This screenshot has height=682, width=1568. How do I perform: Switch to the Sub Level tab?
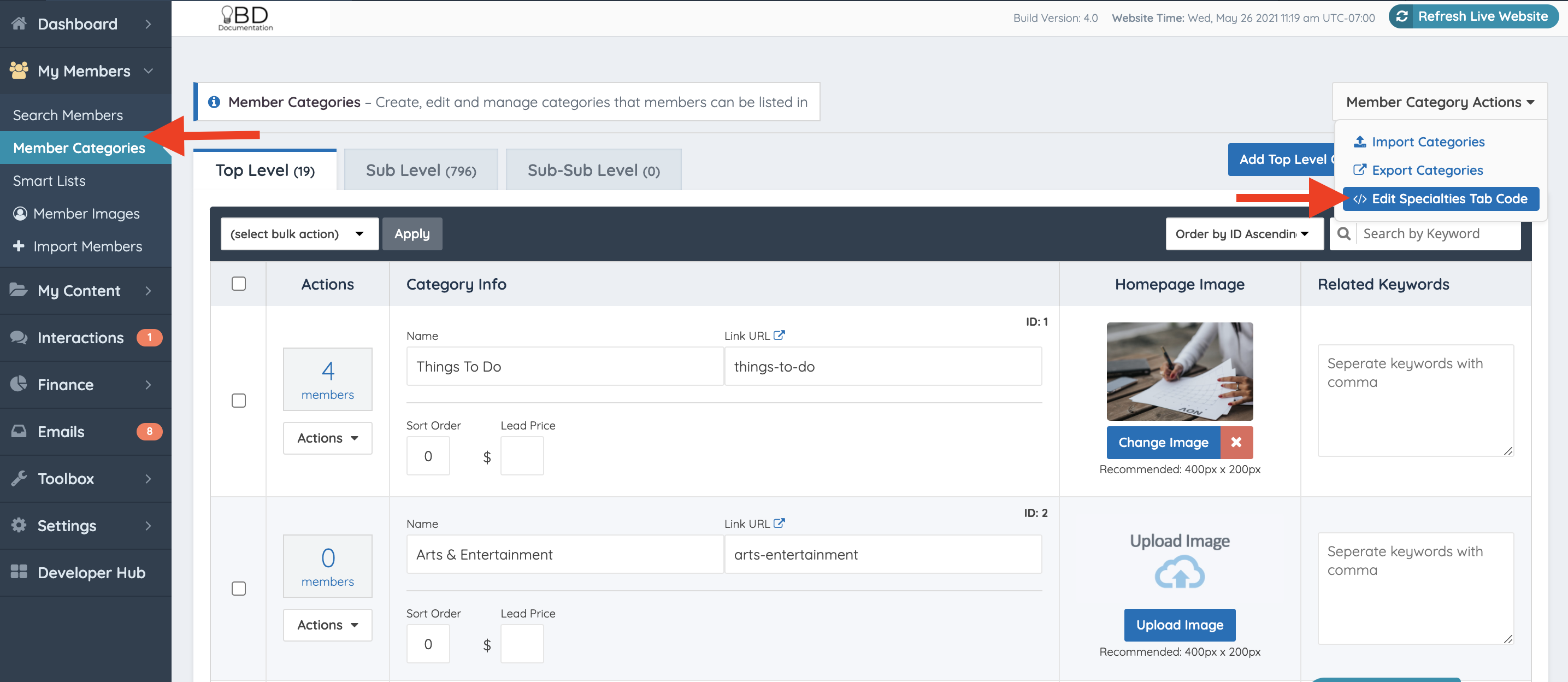point(421,170)
